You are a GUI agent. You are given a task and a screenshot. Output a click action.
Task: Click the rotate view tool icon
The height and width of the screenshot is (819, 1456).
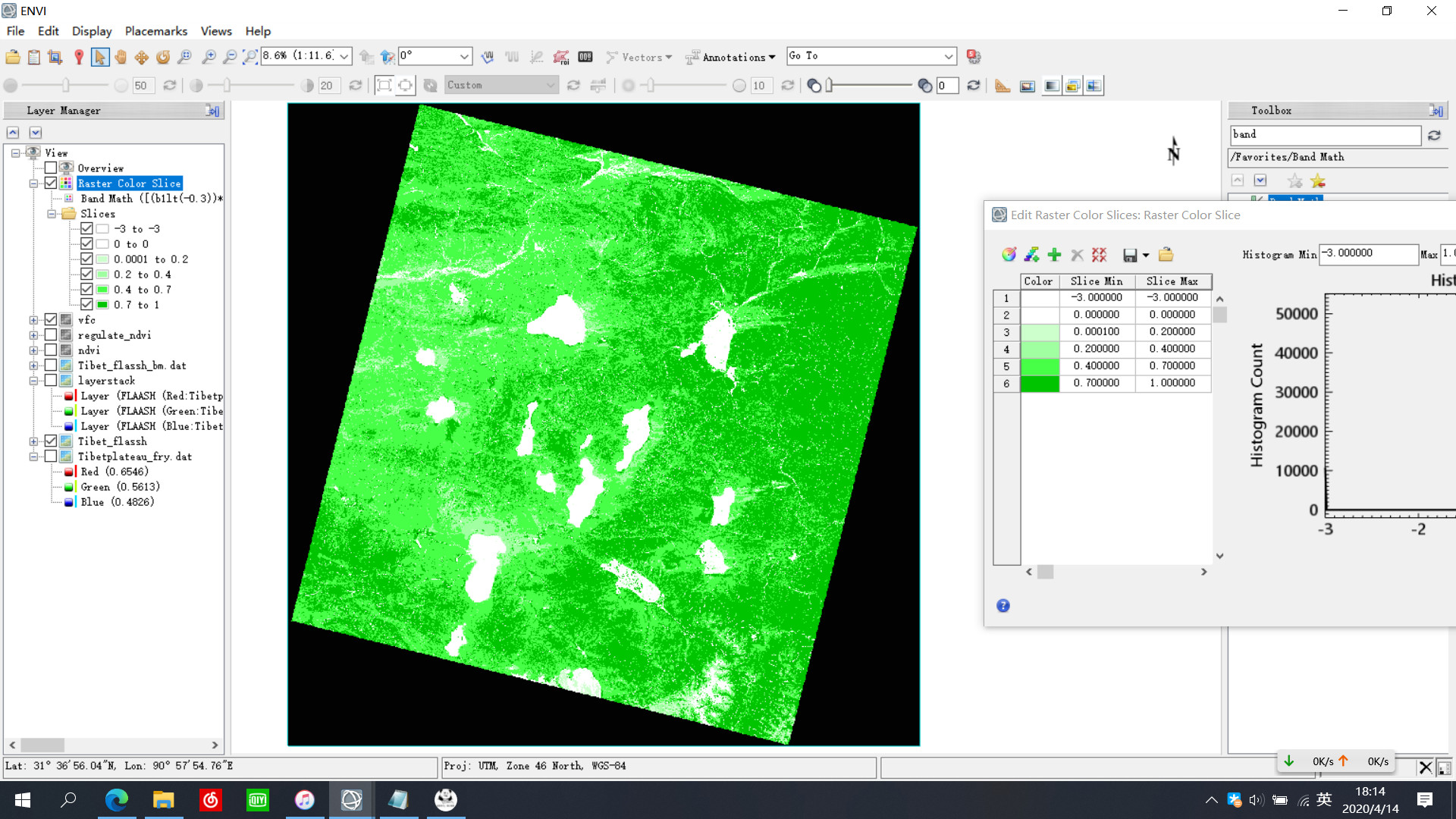click(x=163, y=57)
